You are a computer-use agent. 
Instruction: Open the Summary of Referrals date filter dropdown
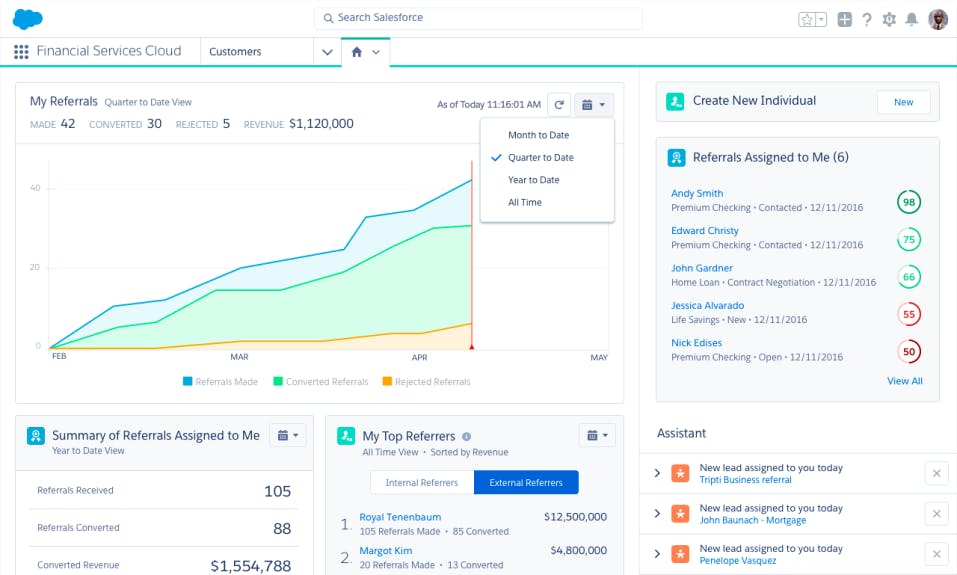(x=287, y=435)
